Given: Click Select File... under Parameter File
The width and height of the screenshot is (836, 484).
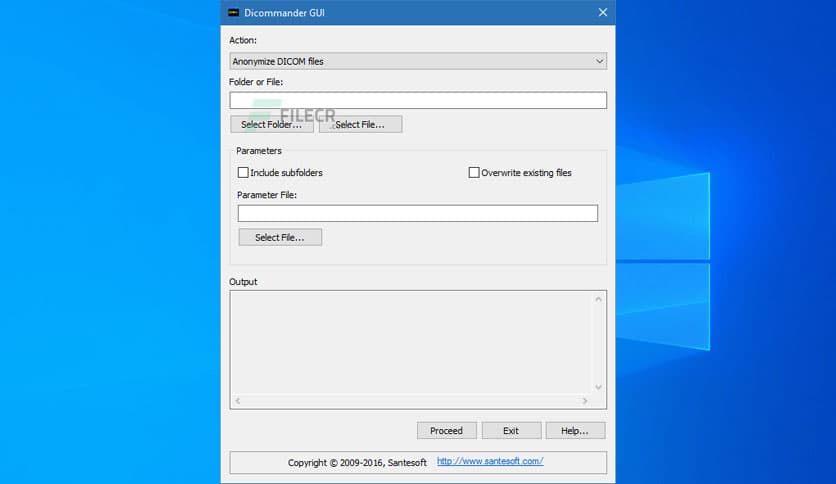Looking at the screenshot, I should tap(280, 237).
